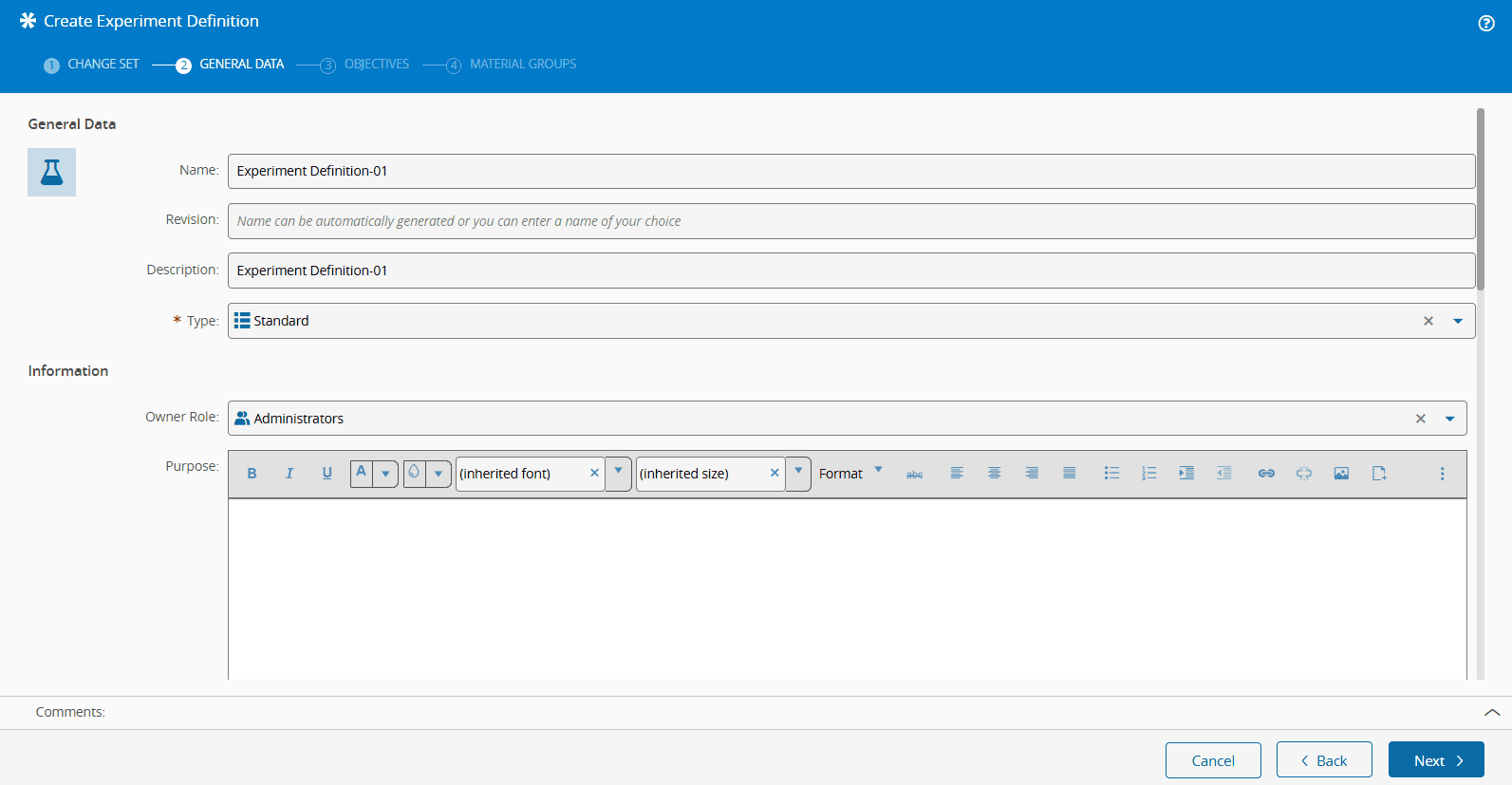Viewport: 1512px width, 785px height.
Task: Toggle bold formatting in Purpose editor
Action: (x=252, y=474)
